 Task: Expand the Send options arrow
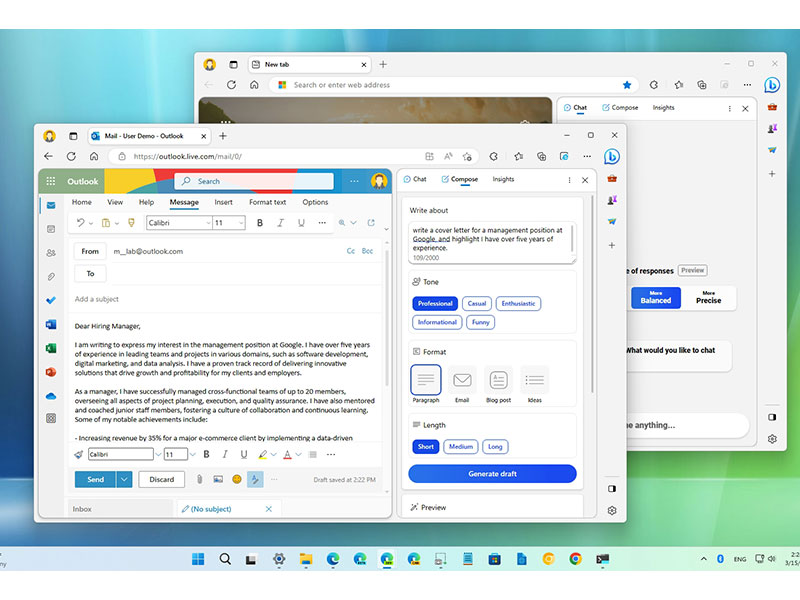pos(124,480)
